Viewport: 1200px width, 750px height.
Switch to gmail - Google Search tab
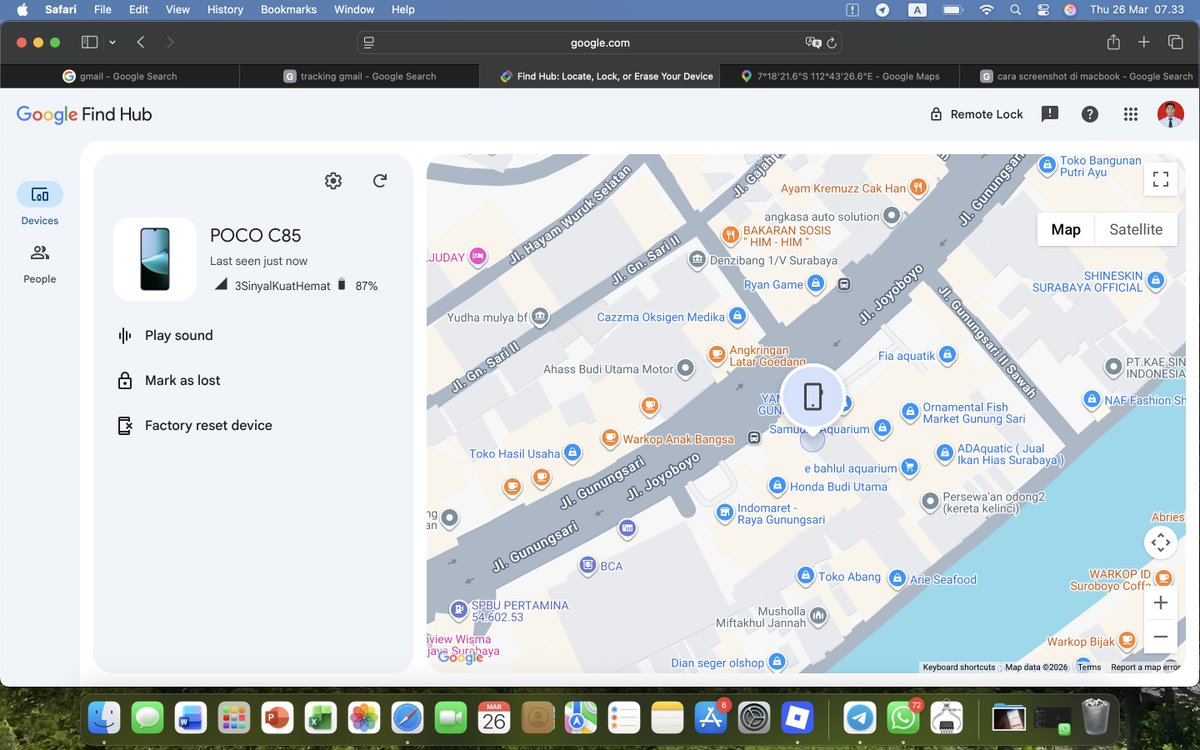[x=120, y=76]
